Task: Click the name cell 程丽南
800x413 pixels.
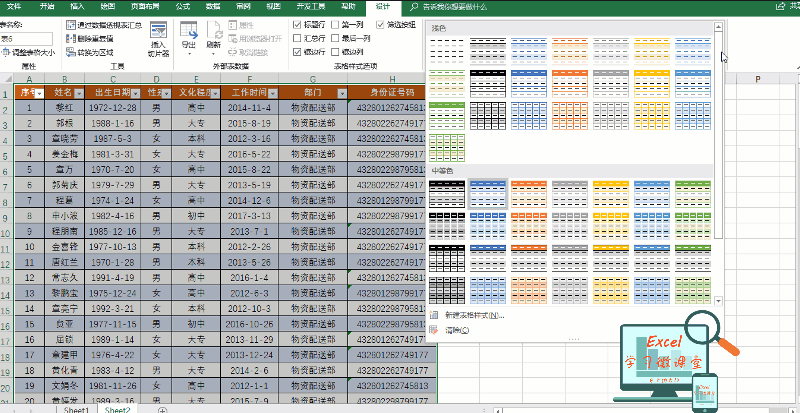Action: pyautogui.click(x=64, y=231)
